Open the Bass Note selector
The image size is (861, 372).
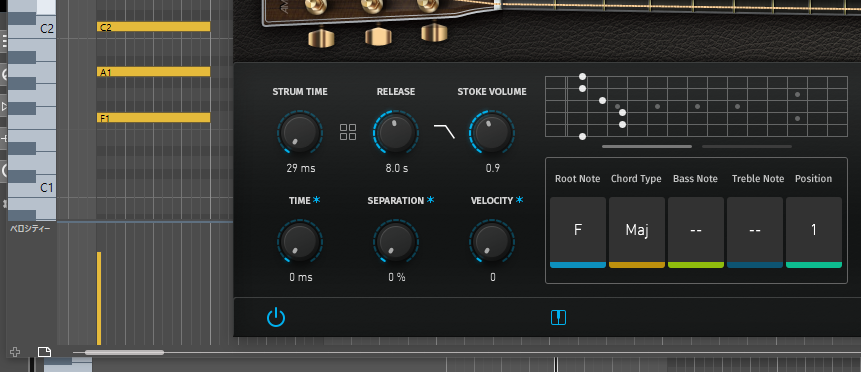click(696, 232)
